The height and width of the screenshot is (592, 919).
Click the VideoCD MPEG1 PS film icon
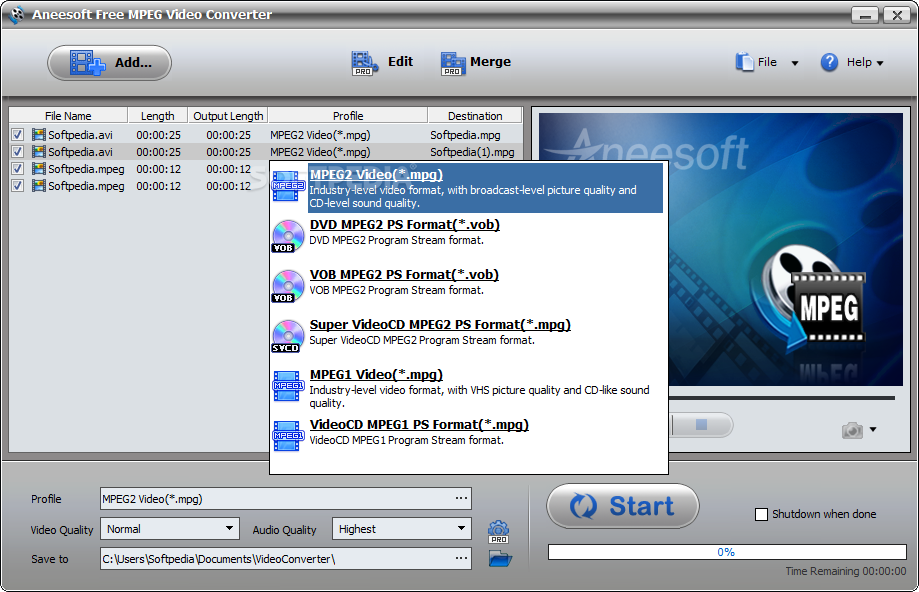click(x=288, y=436)
